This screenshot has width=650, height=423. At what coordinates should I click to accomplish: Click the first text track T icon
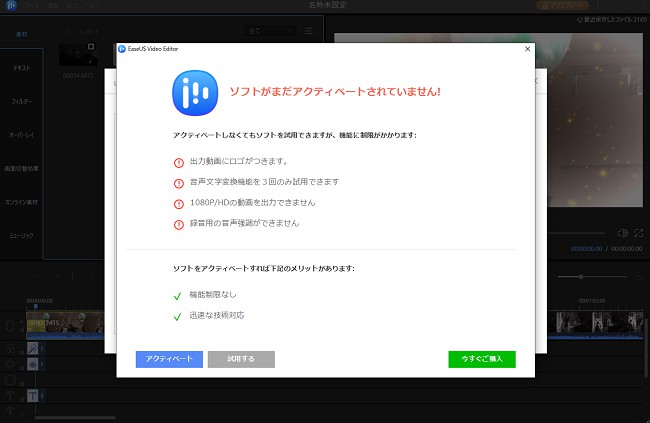click(10, 396)
